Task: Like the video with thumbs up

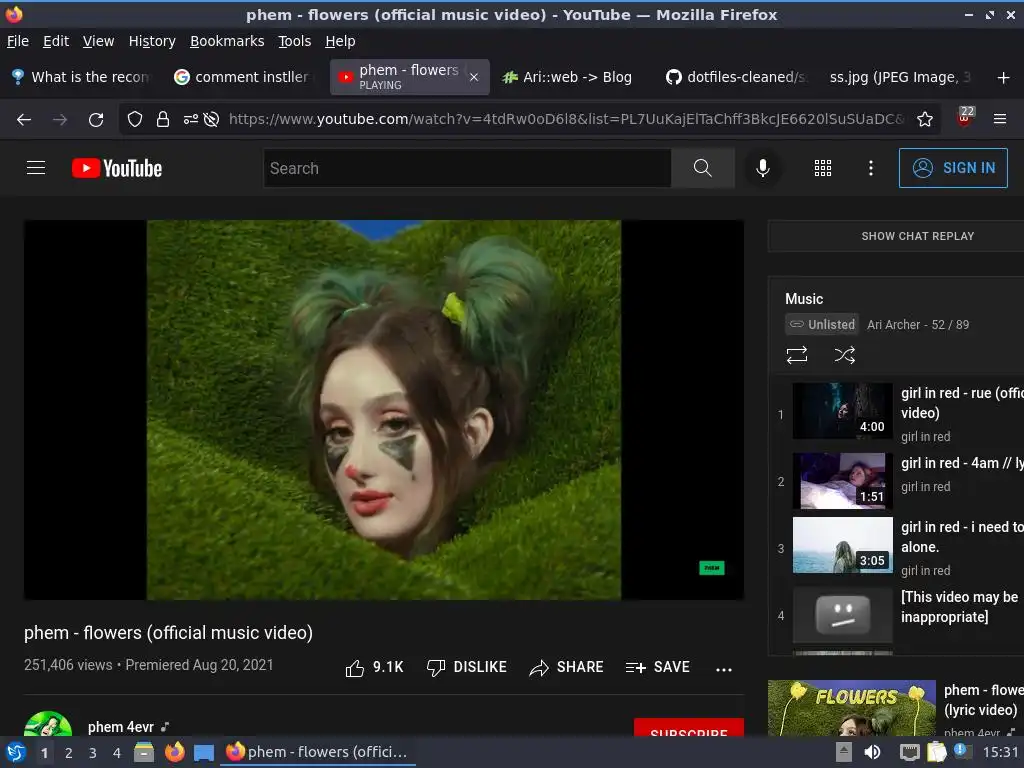Action: coord(374,667)
